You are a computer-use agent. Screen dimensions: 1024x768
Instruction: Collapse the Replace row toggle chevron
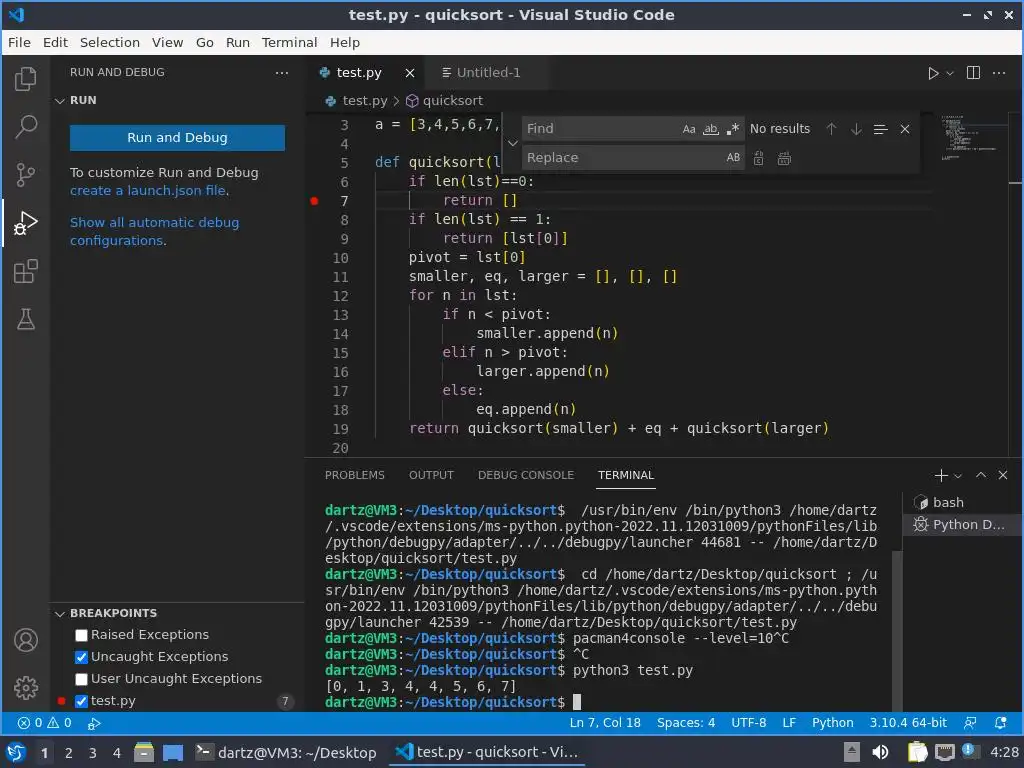(x=513, y=143)
